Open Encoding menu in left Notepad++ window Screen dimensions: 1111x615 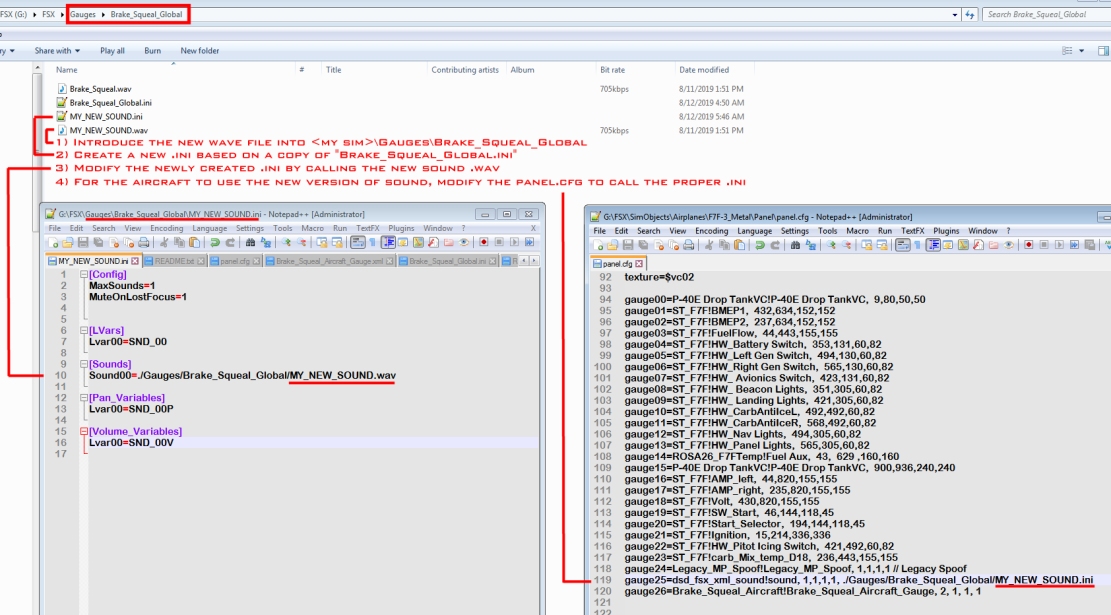click(x=167, y=228)
